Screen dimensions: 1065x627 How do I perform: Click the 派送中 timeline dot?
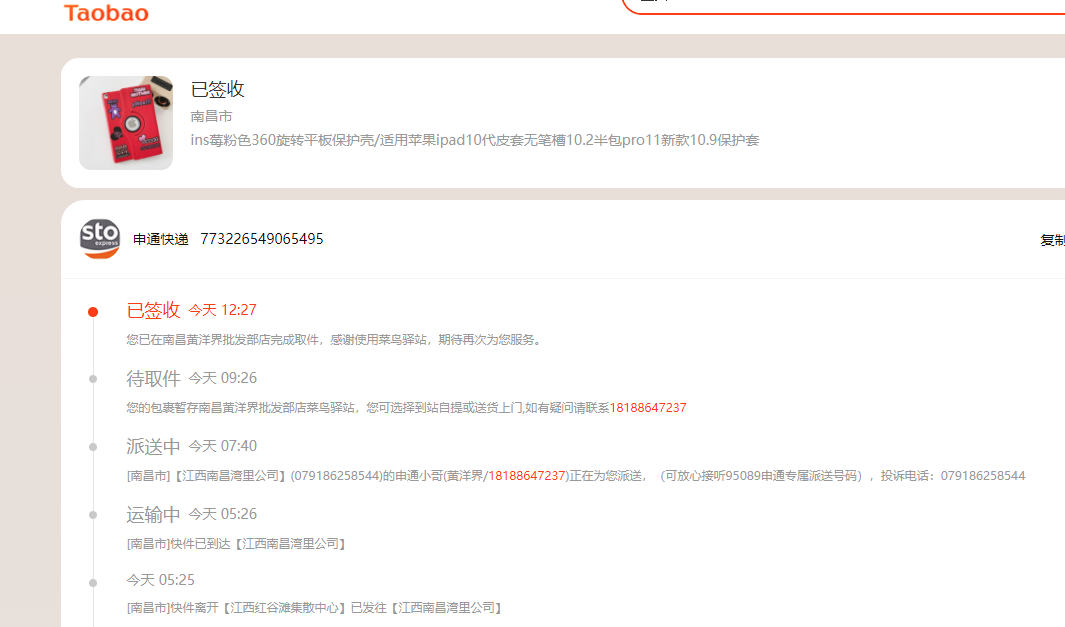click(93, 447)
